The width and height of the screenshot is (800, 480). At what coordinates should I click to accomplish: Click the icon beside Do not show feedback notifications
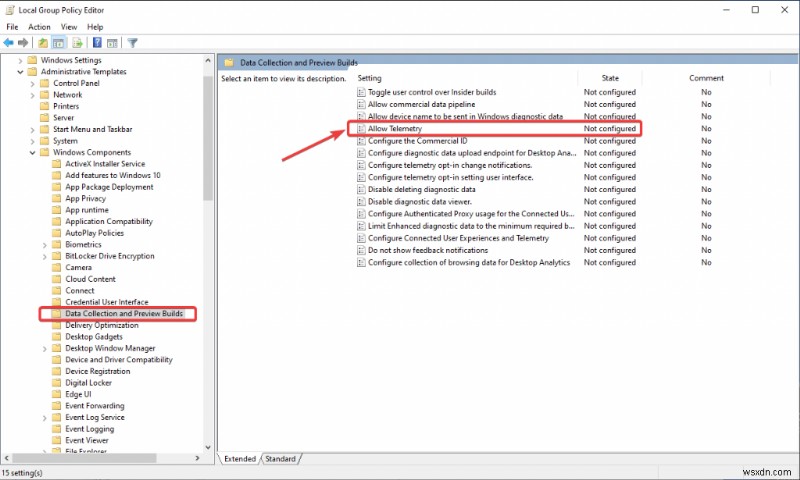(361, 250)
